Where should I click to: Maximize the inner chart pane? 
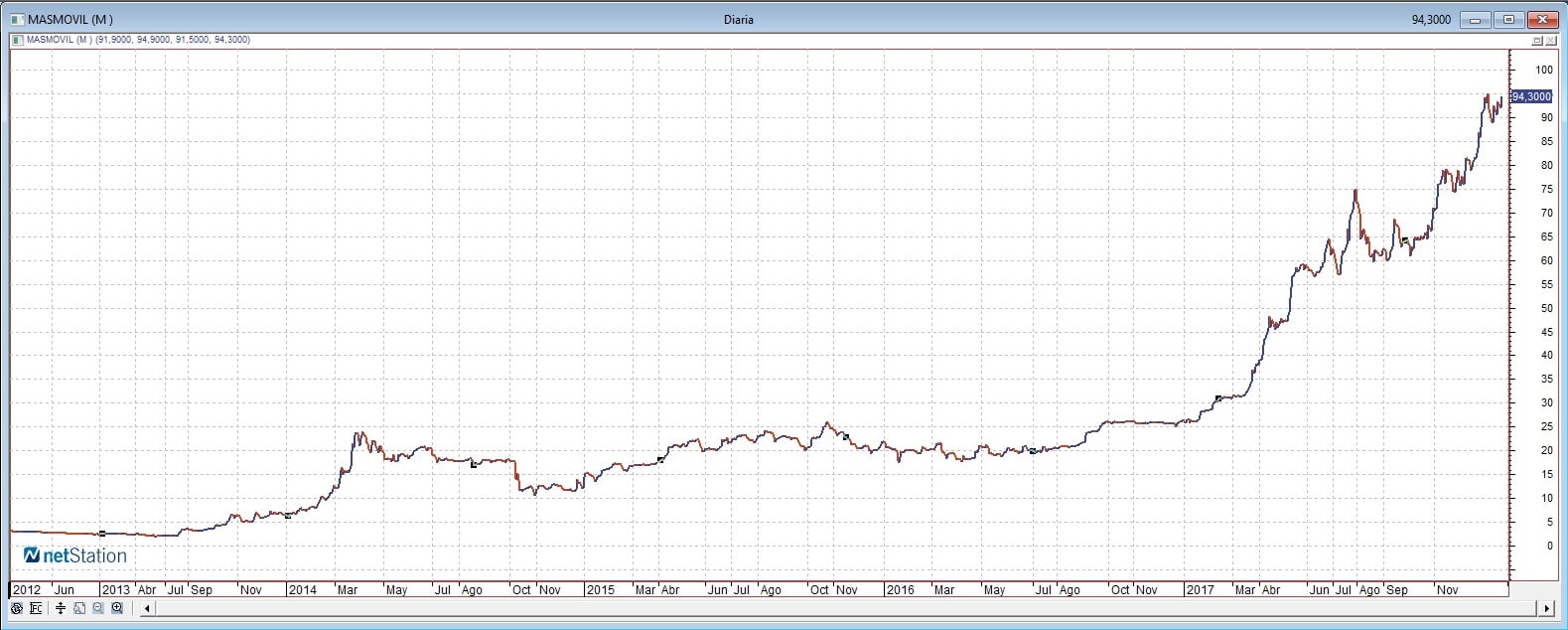pos(1537,41)
